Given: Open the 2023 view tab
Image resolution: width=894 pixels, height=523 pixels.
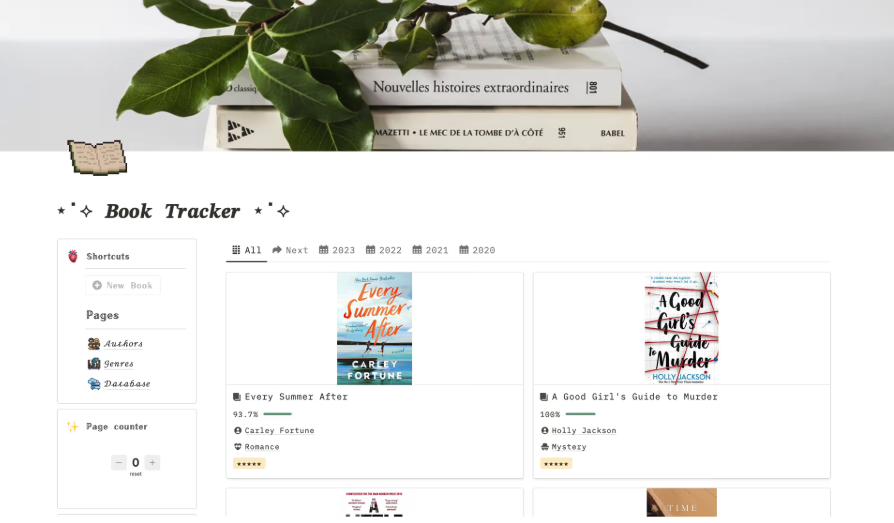Looking at the screenshot, I should point(337,250).
